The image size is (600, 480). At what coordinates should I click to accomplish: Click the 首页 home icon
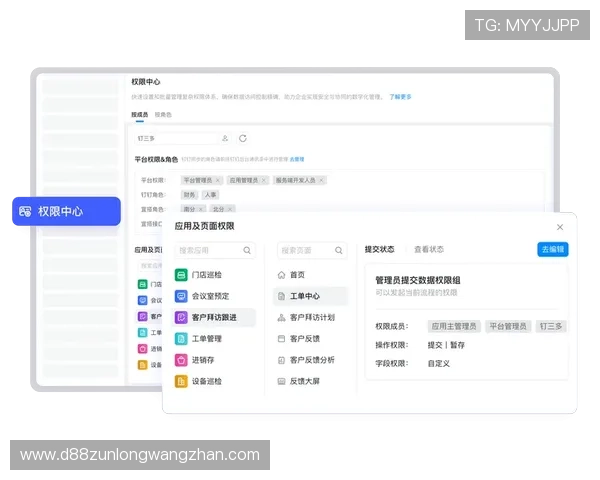pos(281,275)
